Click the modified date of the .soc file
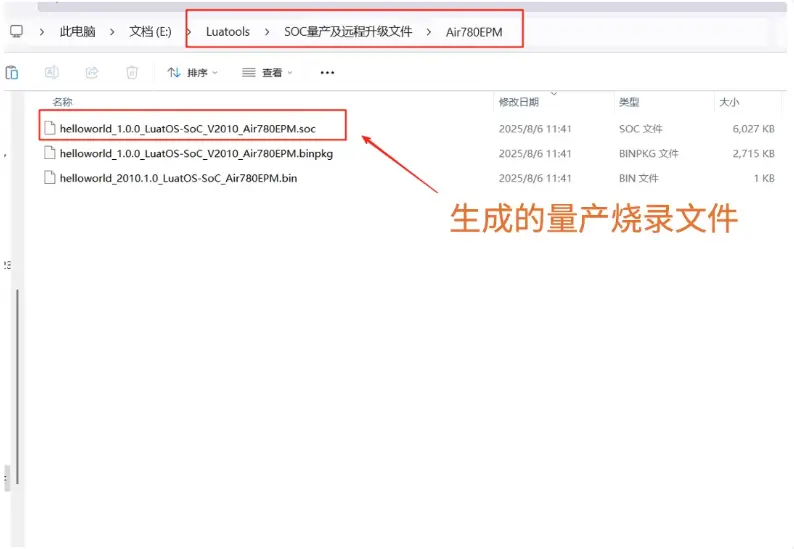Image resolution: width=794 pixels, height=549 pixels. [535, 129]
